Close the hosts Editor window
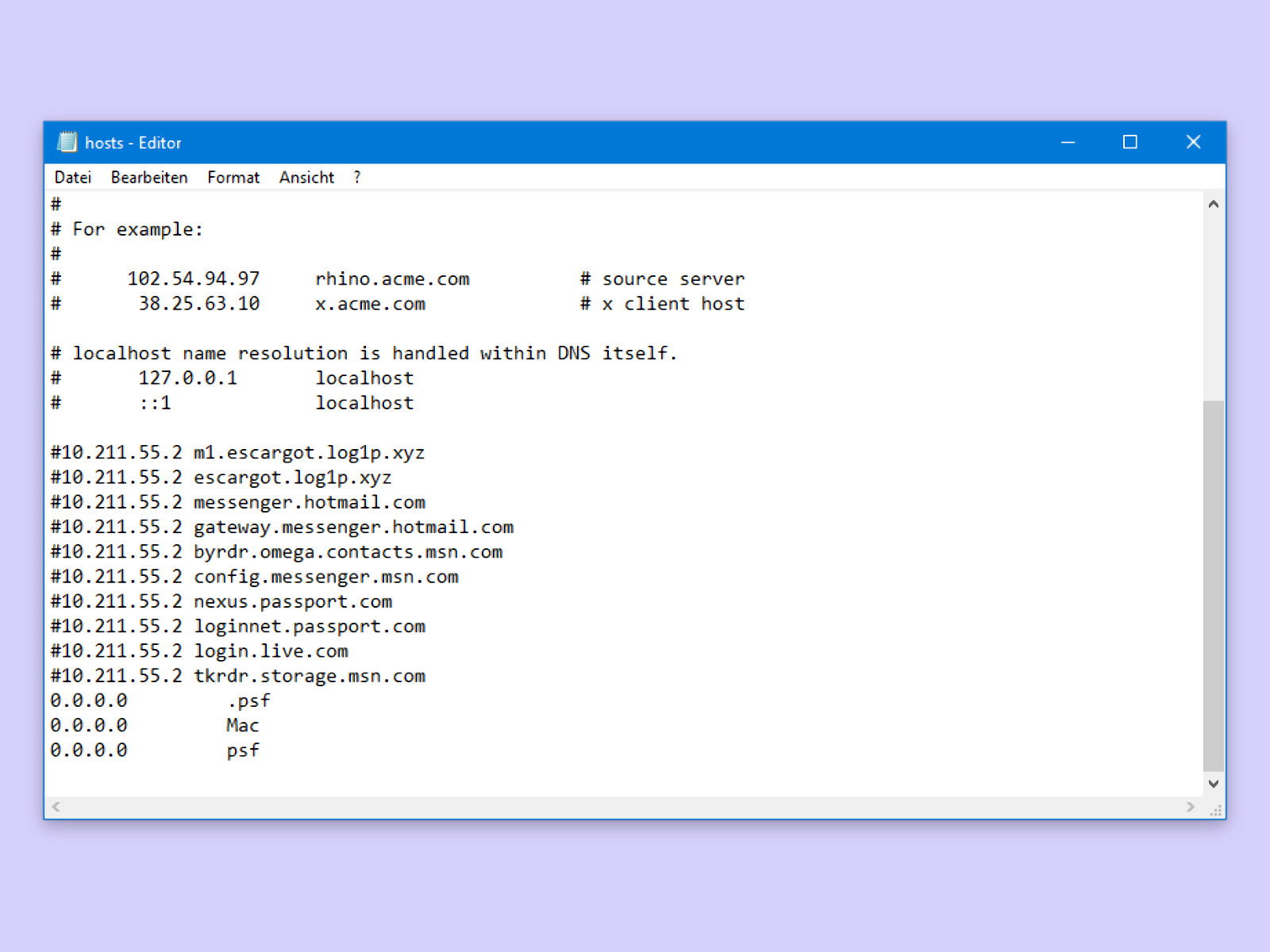Screen dimensions: 1270x952 coord(1193,143)
